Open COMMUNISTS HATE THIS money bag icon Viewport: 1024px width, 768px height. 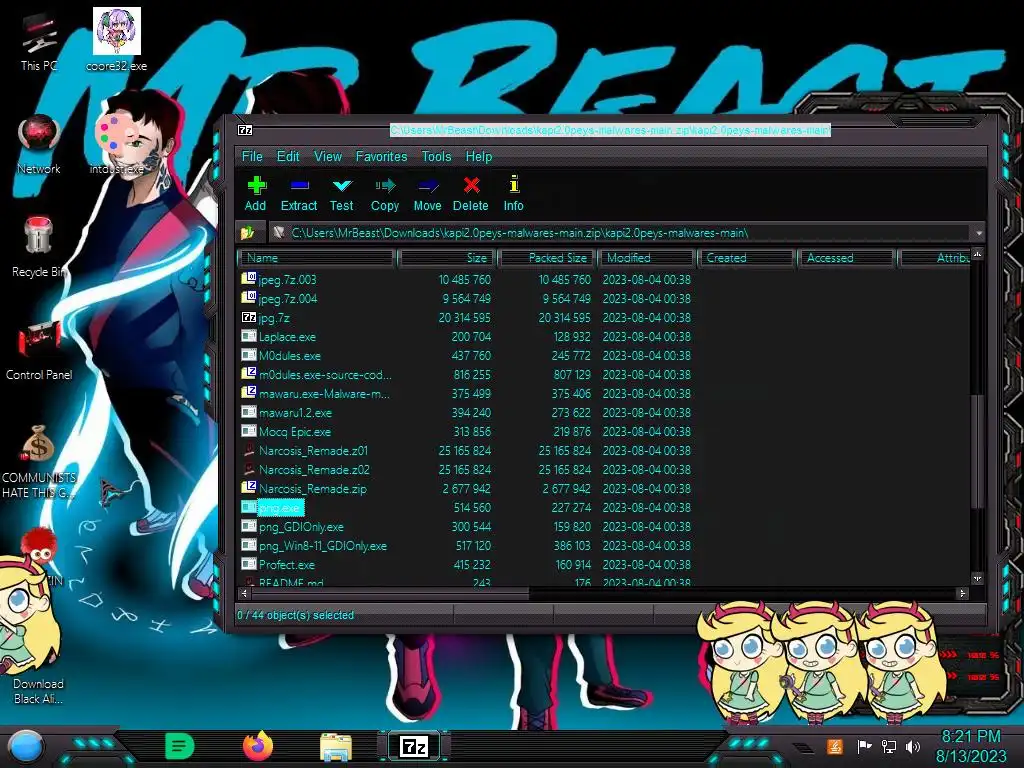(39, 461)
